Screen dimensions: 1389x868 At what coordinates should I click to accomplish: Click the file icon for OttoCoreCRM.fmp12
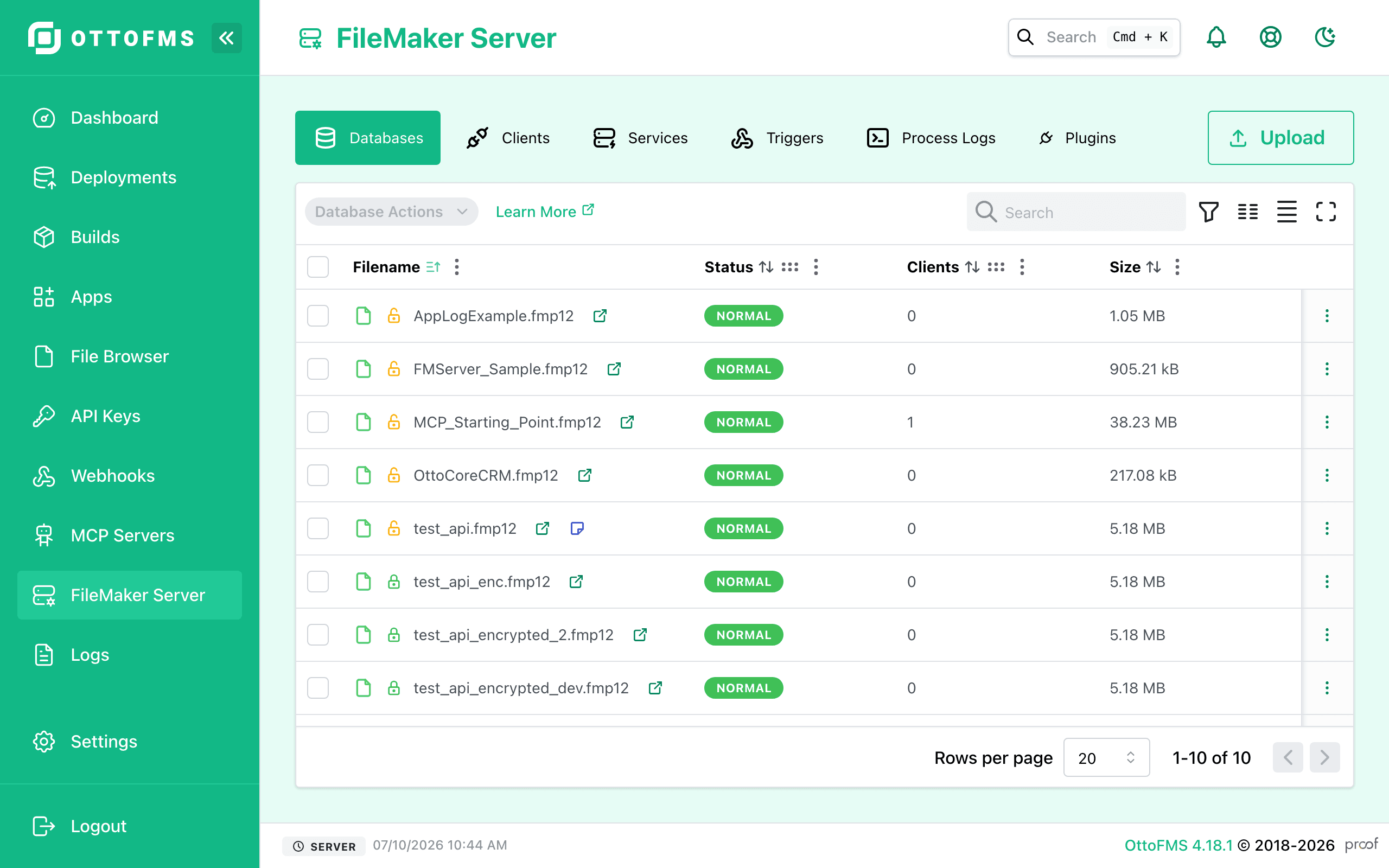pos(364,475)
